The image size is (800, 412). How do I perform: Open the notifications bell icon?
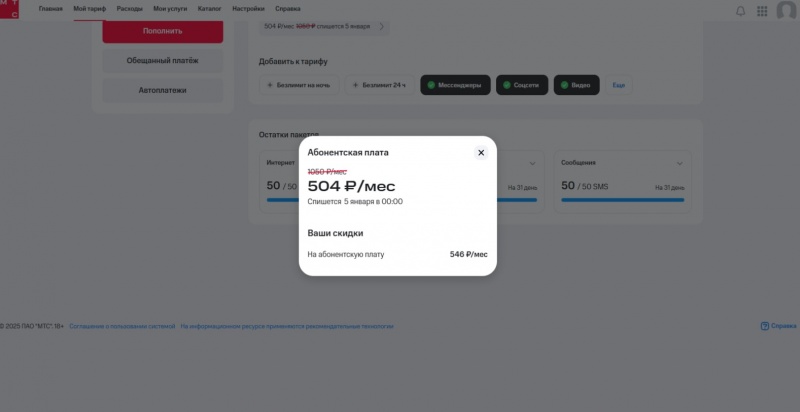pos(741,11)
